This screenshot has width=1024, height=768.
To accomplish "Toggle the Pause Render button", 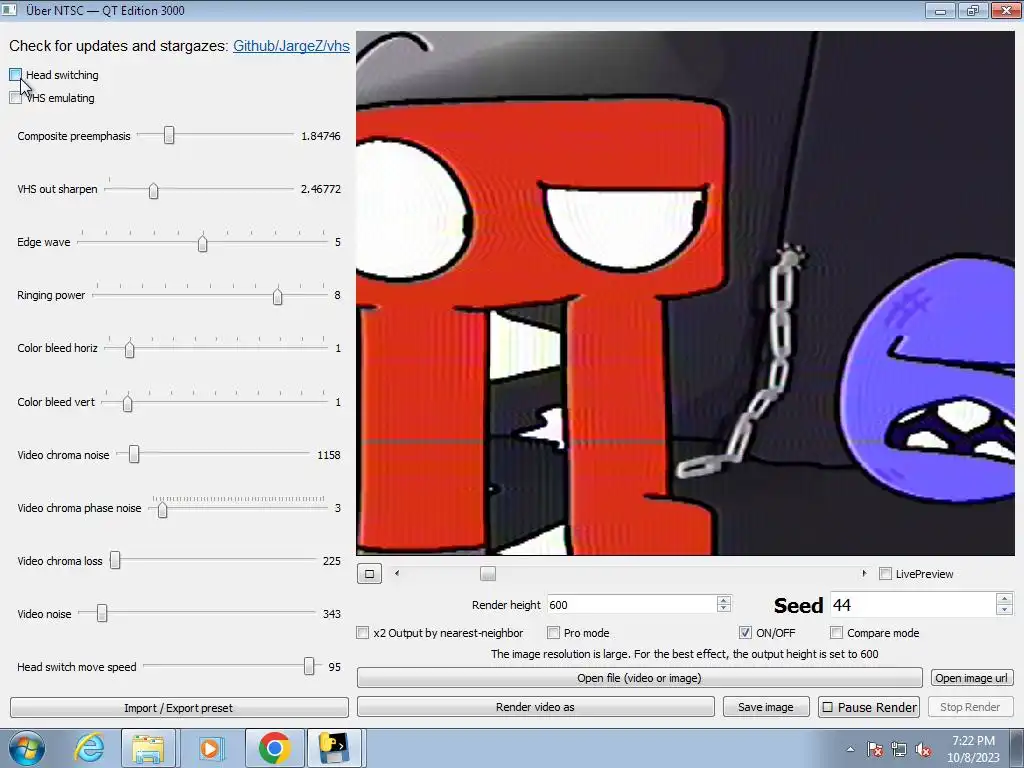I will click(869, 707).
